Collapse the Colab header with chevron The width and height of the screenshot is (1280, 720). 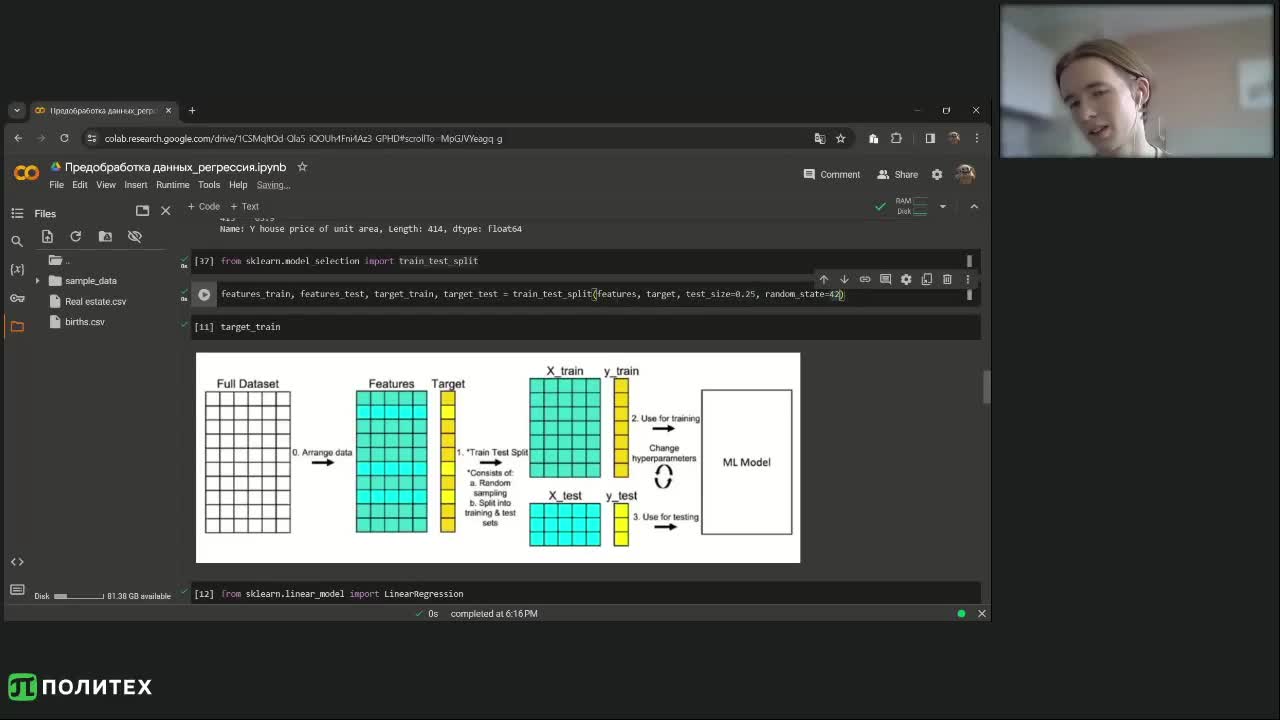[x=974, y=206]
